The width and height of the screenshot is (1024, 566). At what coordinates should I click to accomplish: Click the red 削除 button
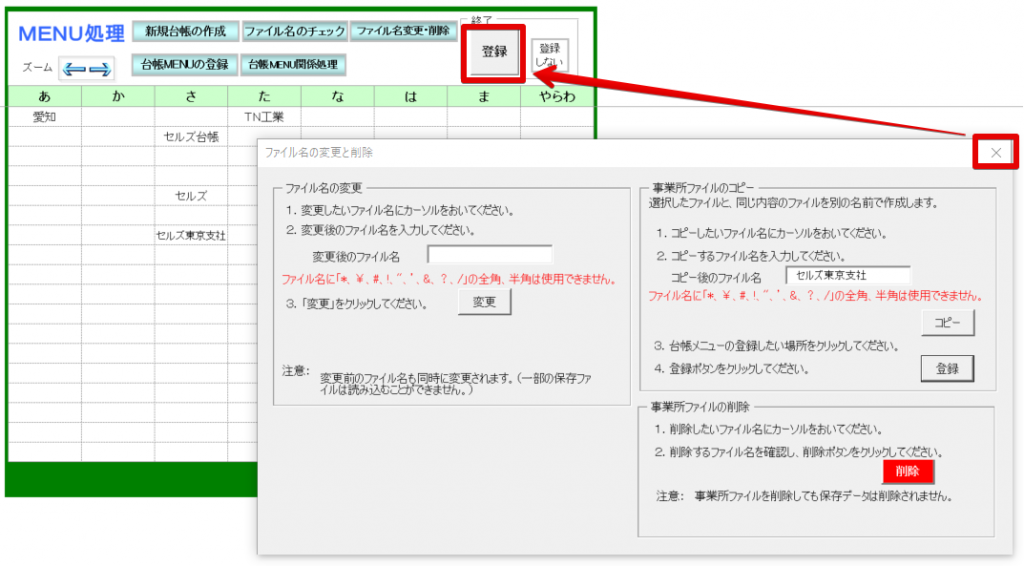pyautogui.click(x=908, y=471)
